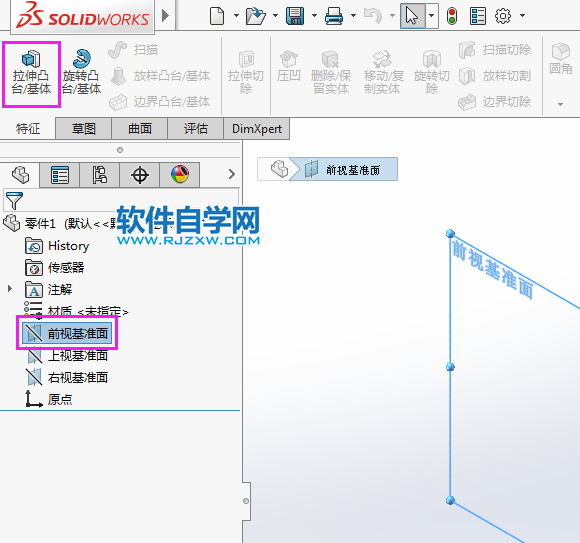Click the Boundary Boss/Base (边界凸台/基体) tool
The width and height of the screenshot is (580, 543).
click(x=160, y=102)
